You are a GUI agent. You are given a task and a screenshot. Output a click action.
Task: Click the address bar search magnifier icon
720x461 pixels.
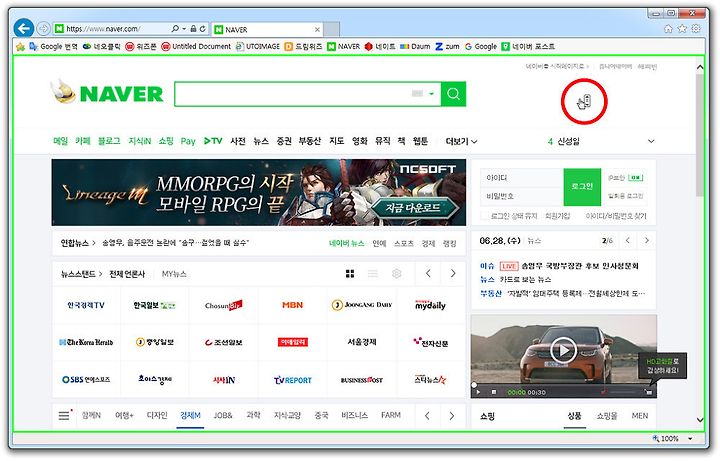(175, 28)
